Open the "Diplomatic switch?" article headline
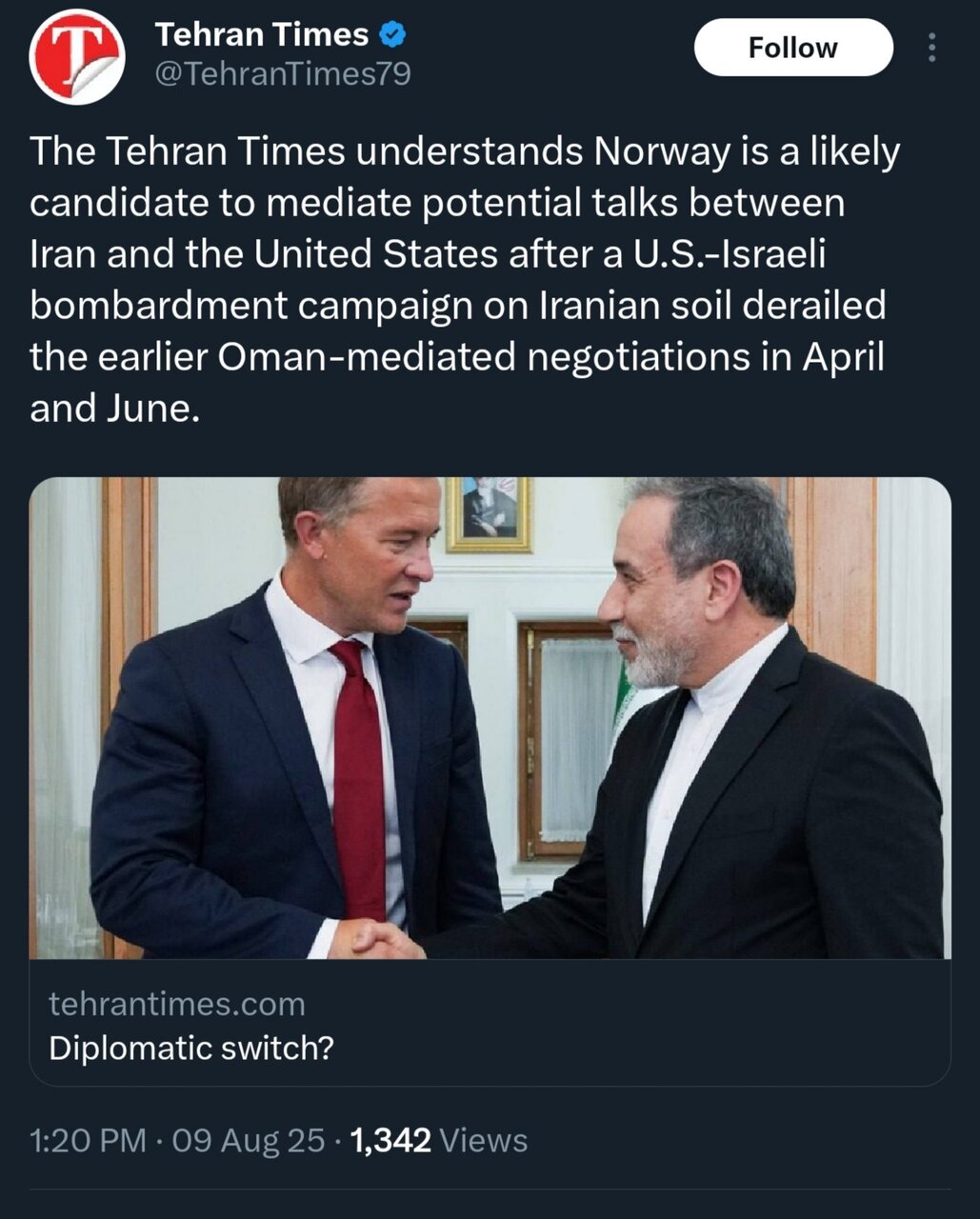980x1219 pixels. point(191,1048)
